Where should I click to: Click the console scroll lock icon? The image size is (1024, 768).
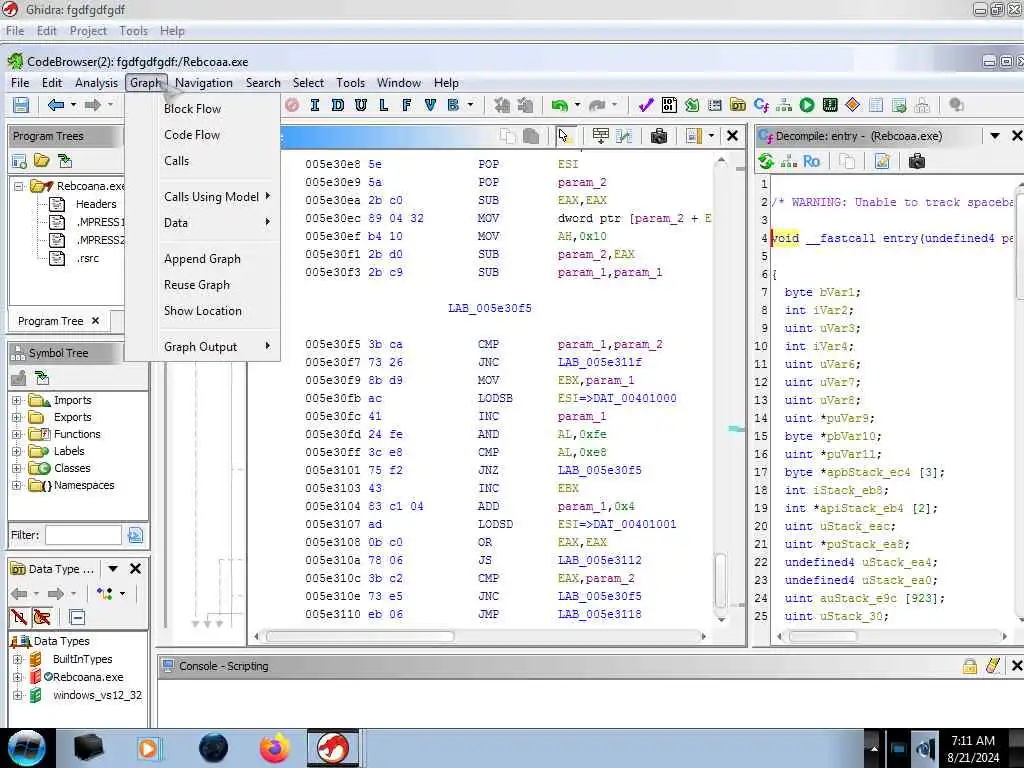pyautogui.click(x=970, y=665)
